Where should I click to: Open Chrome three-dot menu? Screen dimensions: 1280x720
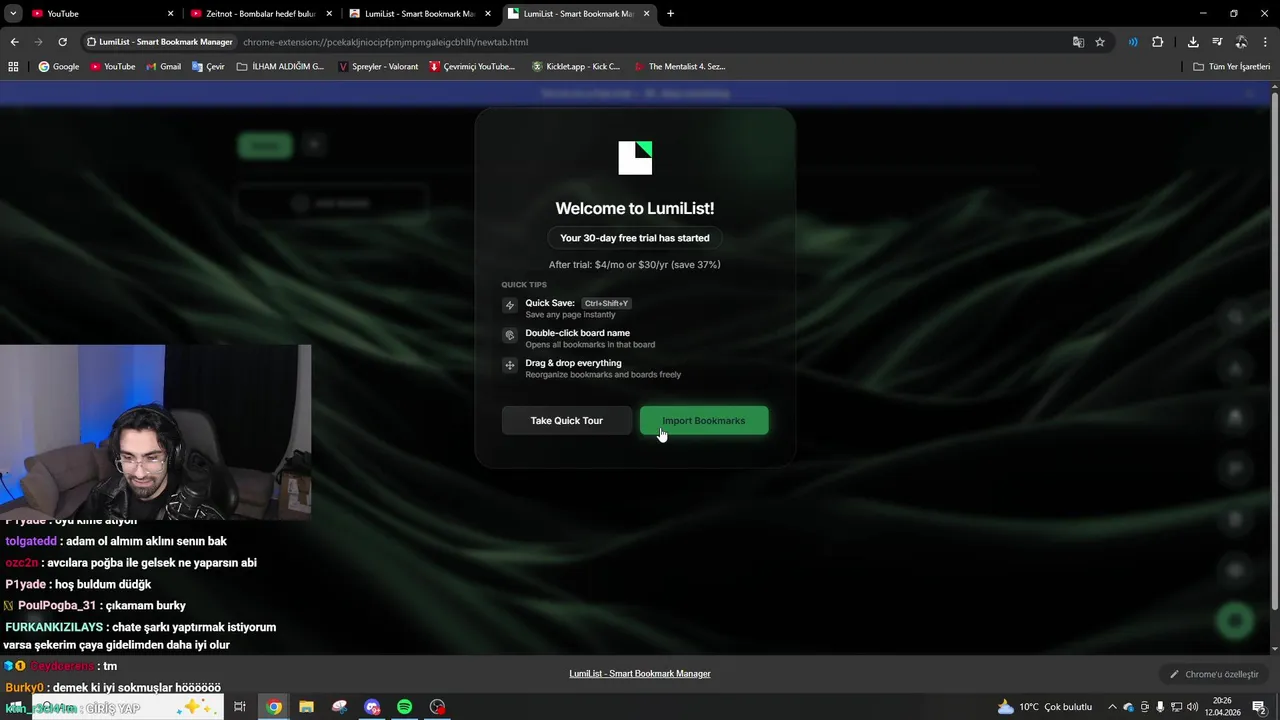click(x=1266, y=42)
